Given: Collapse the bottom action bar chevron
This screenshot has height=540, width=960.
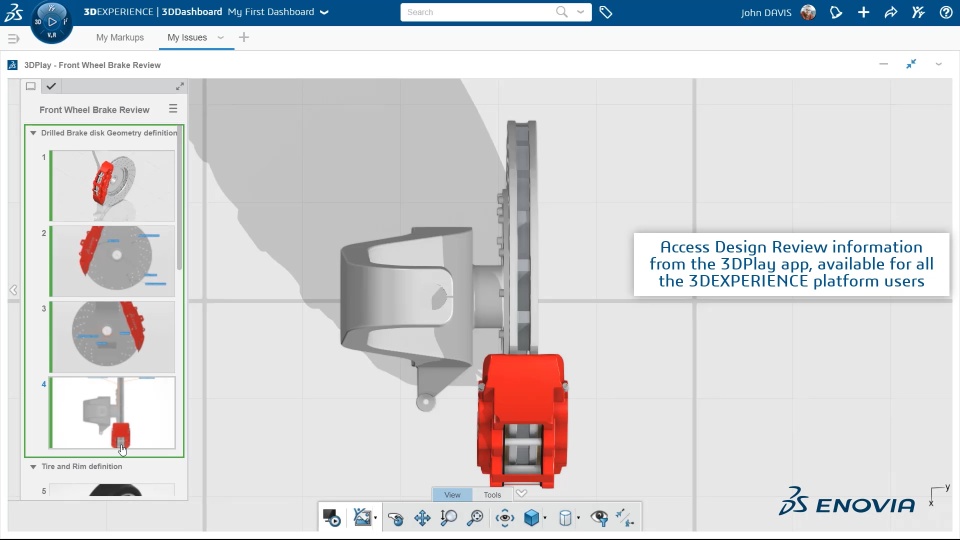Looking at the screenshot, I should click(521, 493).
